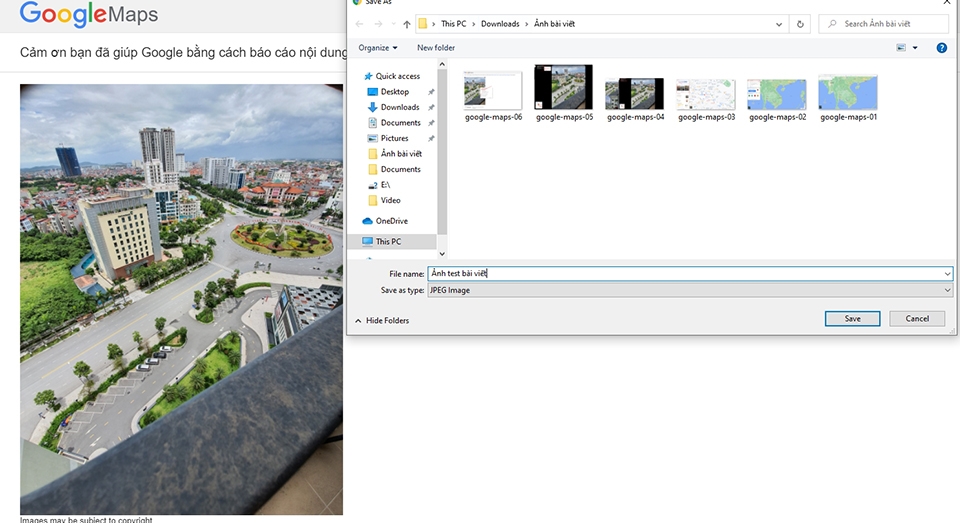960x523 pixels.
Task: Refresh the folder with the reload icon
Action: 800,24
